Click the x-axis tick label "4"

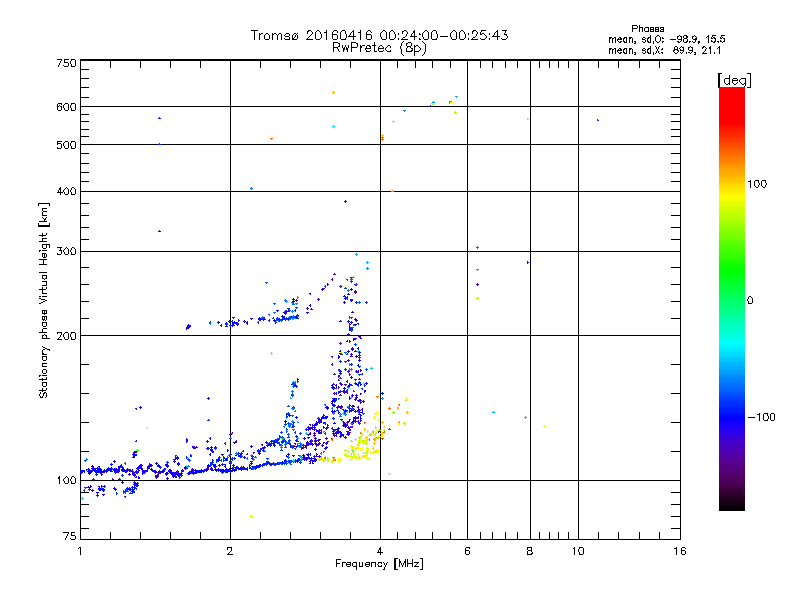pyautogui.click(x=380, y=551)
